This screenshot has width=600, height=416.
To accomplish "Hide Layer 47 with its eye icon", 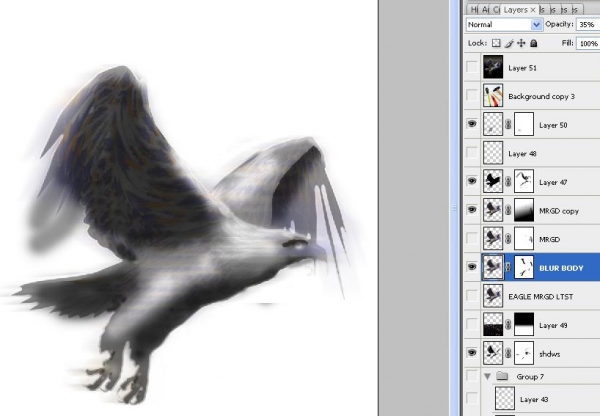I will 472,181.
